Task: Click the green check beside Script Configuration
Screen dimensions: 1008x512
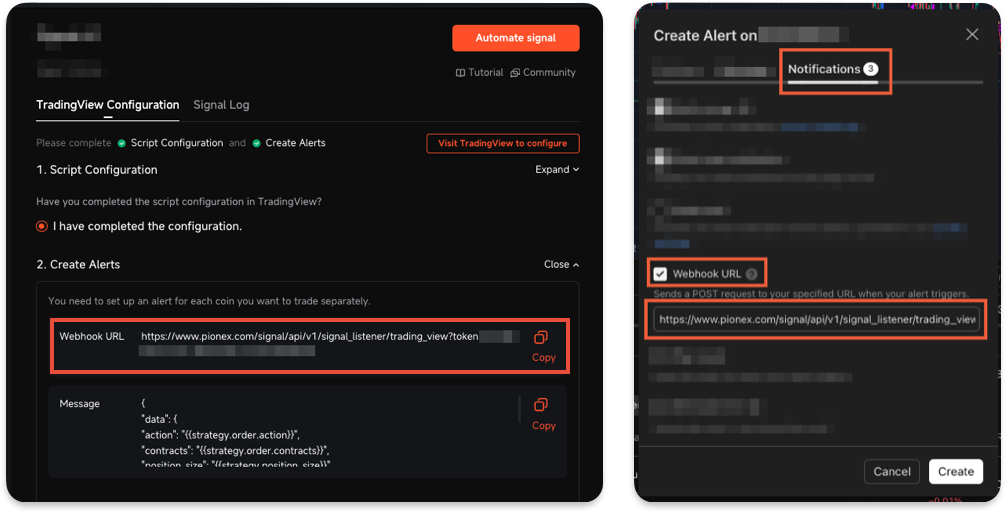Action: 122,143
